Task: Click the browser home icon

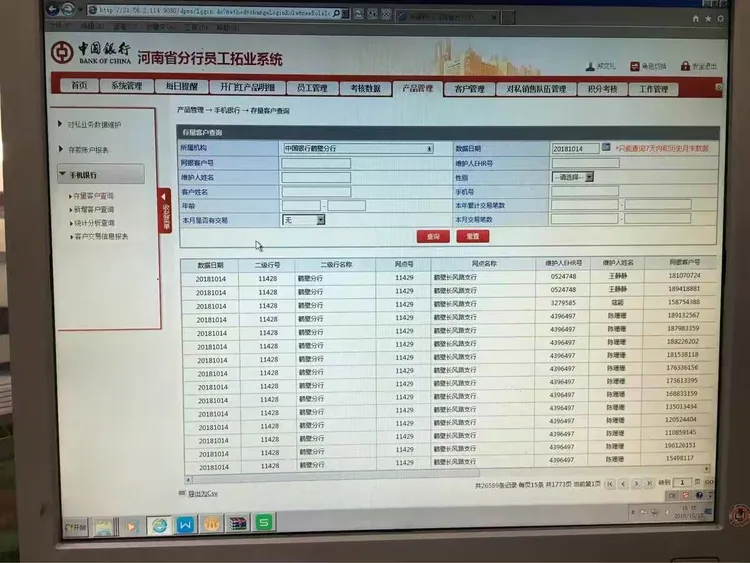Action: [695, 19]
